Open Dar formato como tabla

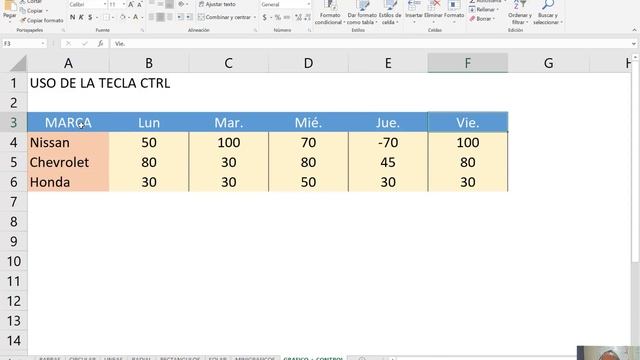(362, 13)
